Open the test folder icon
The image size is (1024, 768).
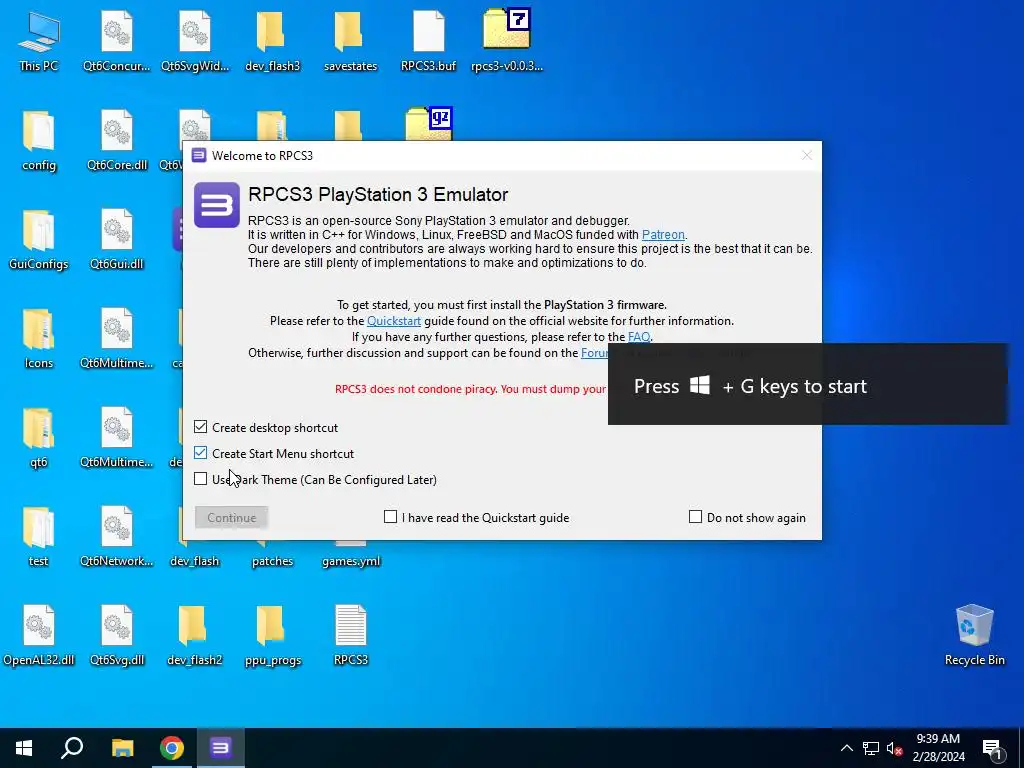tap(39, 537)
